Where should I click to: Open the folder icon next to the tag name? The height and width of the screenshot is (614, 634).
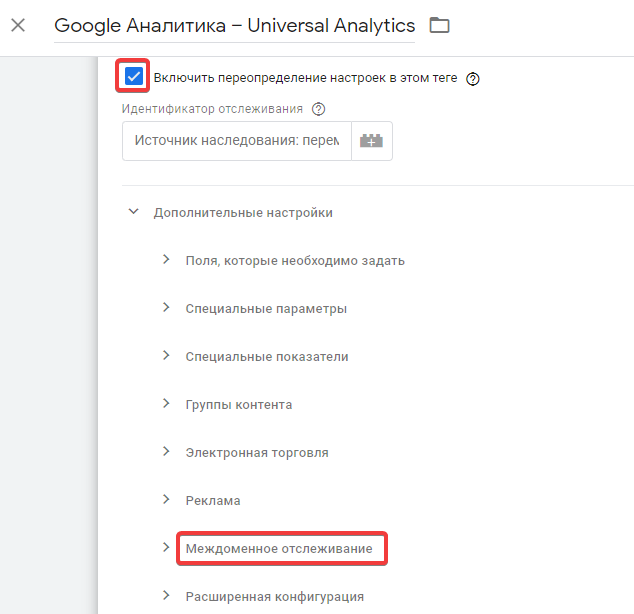pos(439,25)
